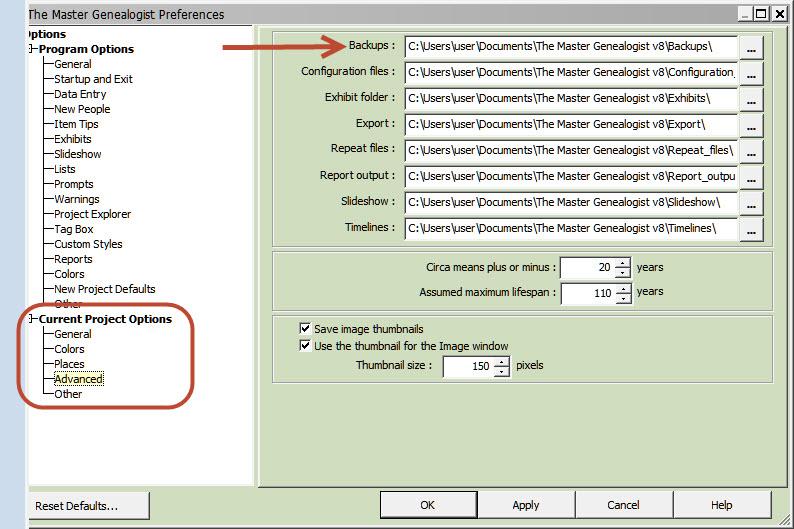This screenshot has height=529, width=794.
Task: Toggle Save image thumbnails checkbox
Action: coord(305,328)
